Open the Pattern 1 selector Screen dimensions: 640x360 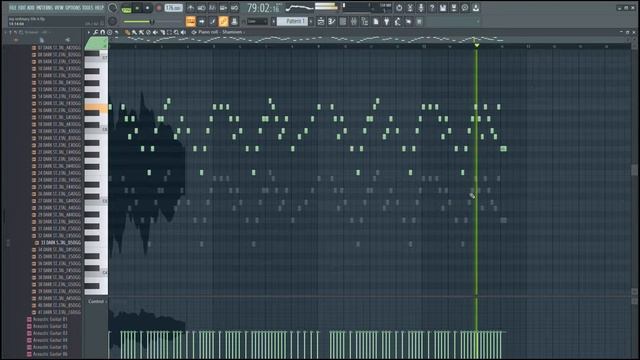292,21
